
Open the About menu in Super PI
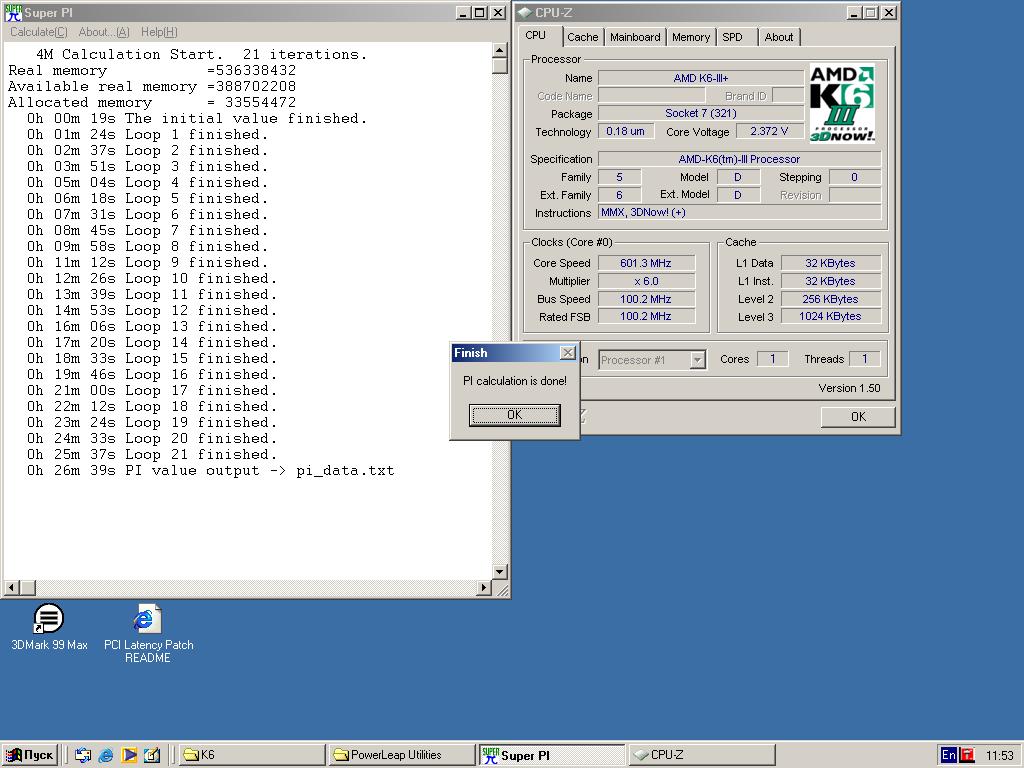click(x=104, y=32)
